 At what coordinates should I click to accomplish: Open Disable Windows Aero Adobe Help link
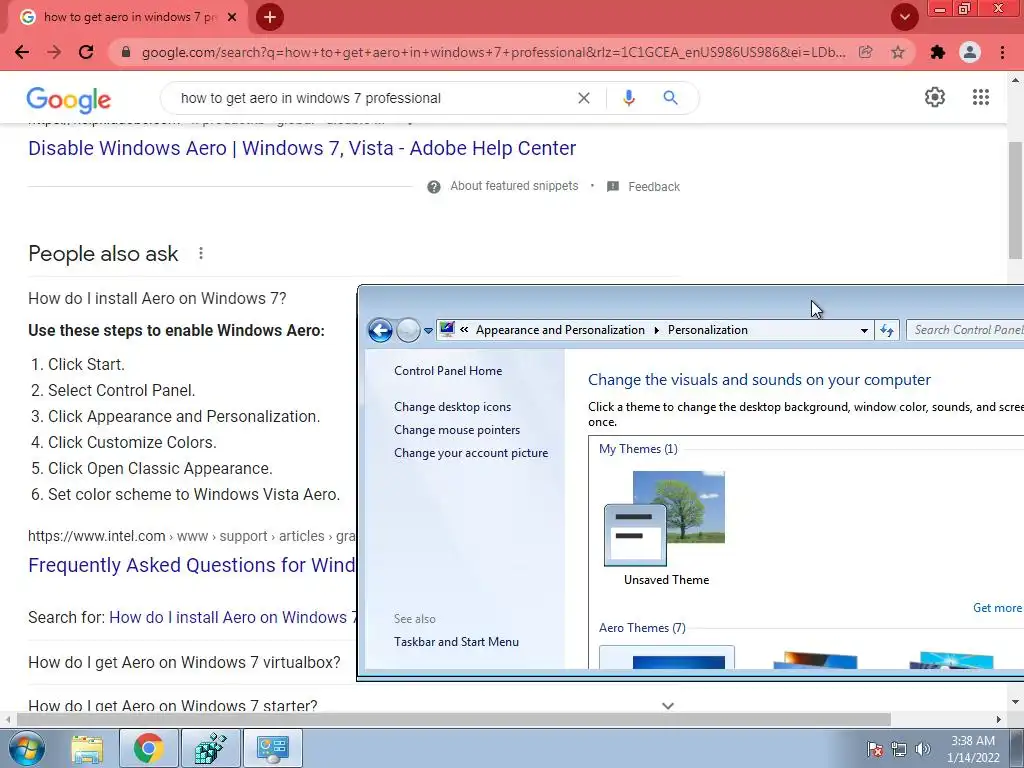(x=302, y=148)
